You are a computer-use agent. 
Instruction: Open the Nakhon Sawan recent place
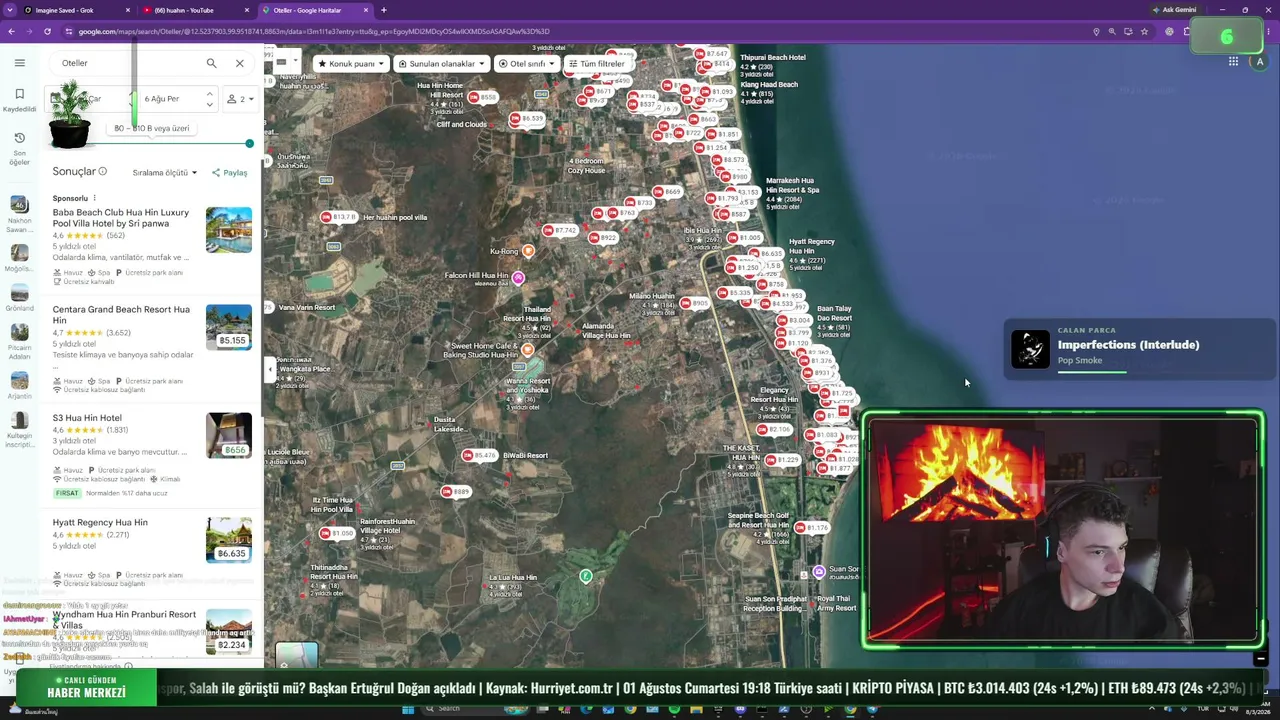19,215
